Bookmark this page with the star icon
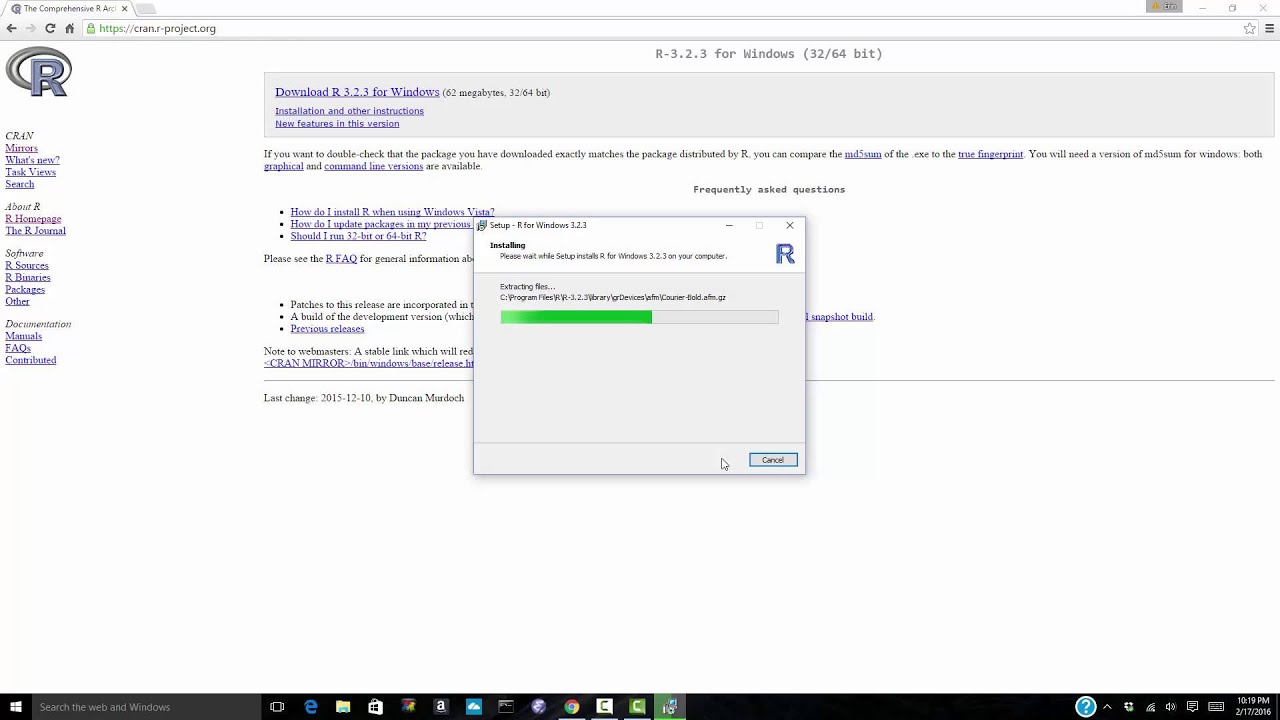Viewport: 1280px width, 720px height. pyautogui.click(x=1249, y=28)
